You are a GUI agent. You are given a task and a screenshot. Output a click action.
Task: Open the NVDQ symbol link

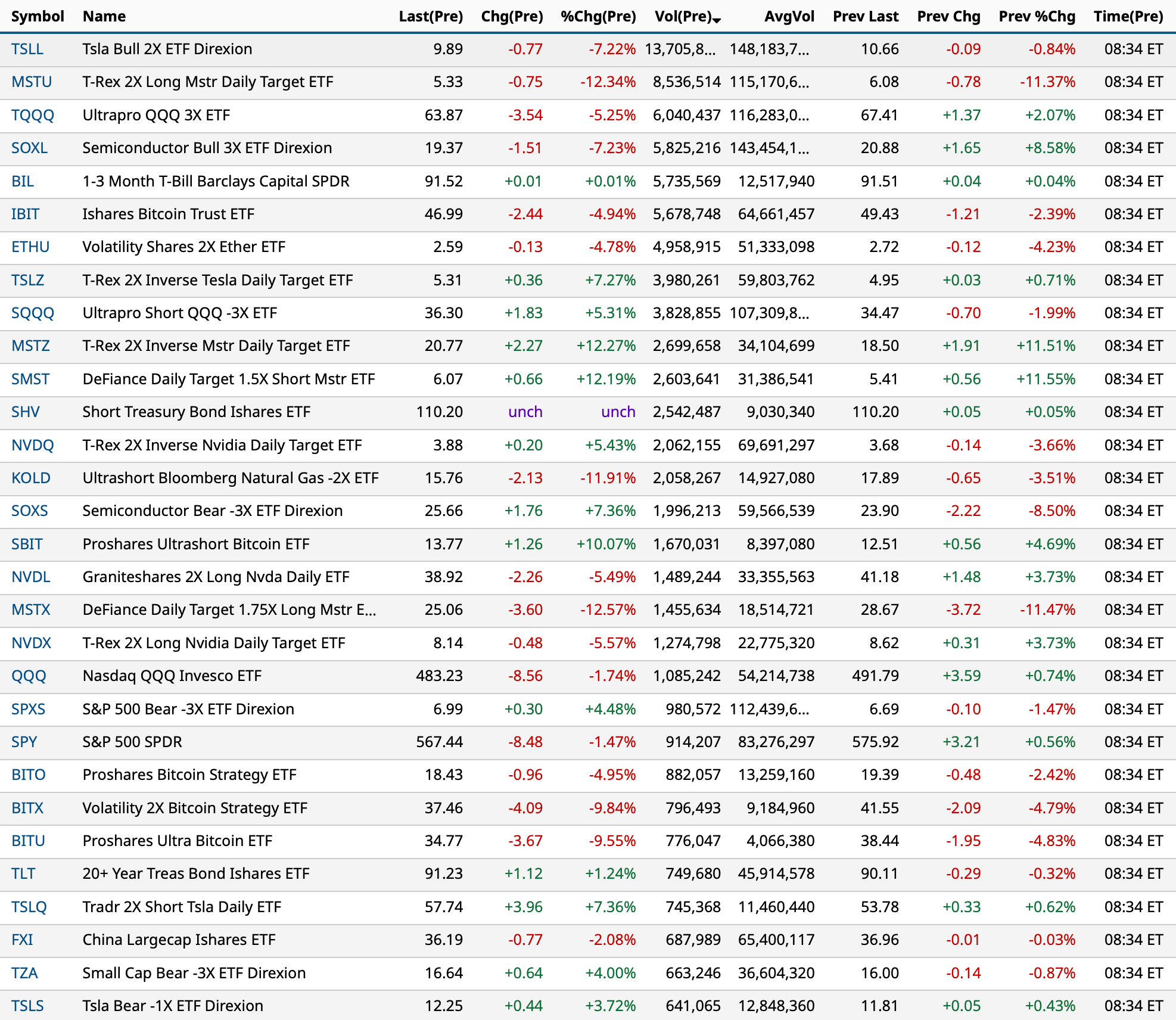point(33,445)
